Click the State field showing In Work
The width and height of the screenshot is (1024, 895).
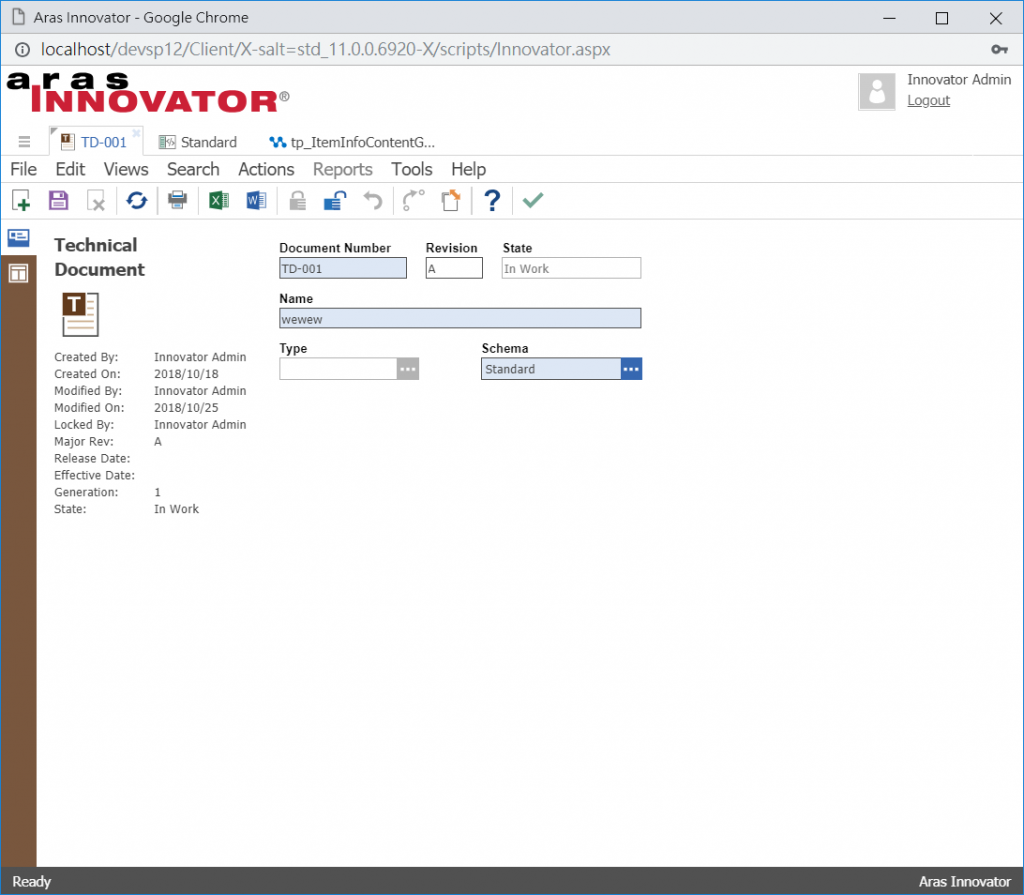pyautogui.click(x=571, y=268)
